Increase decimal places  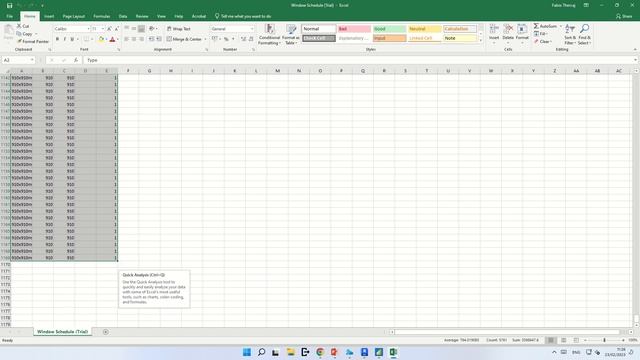pos(244,39)
